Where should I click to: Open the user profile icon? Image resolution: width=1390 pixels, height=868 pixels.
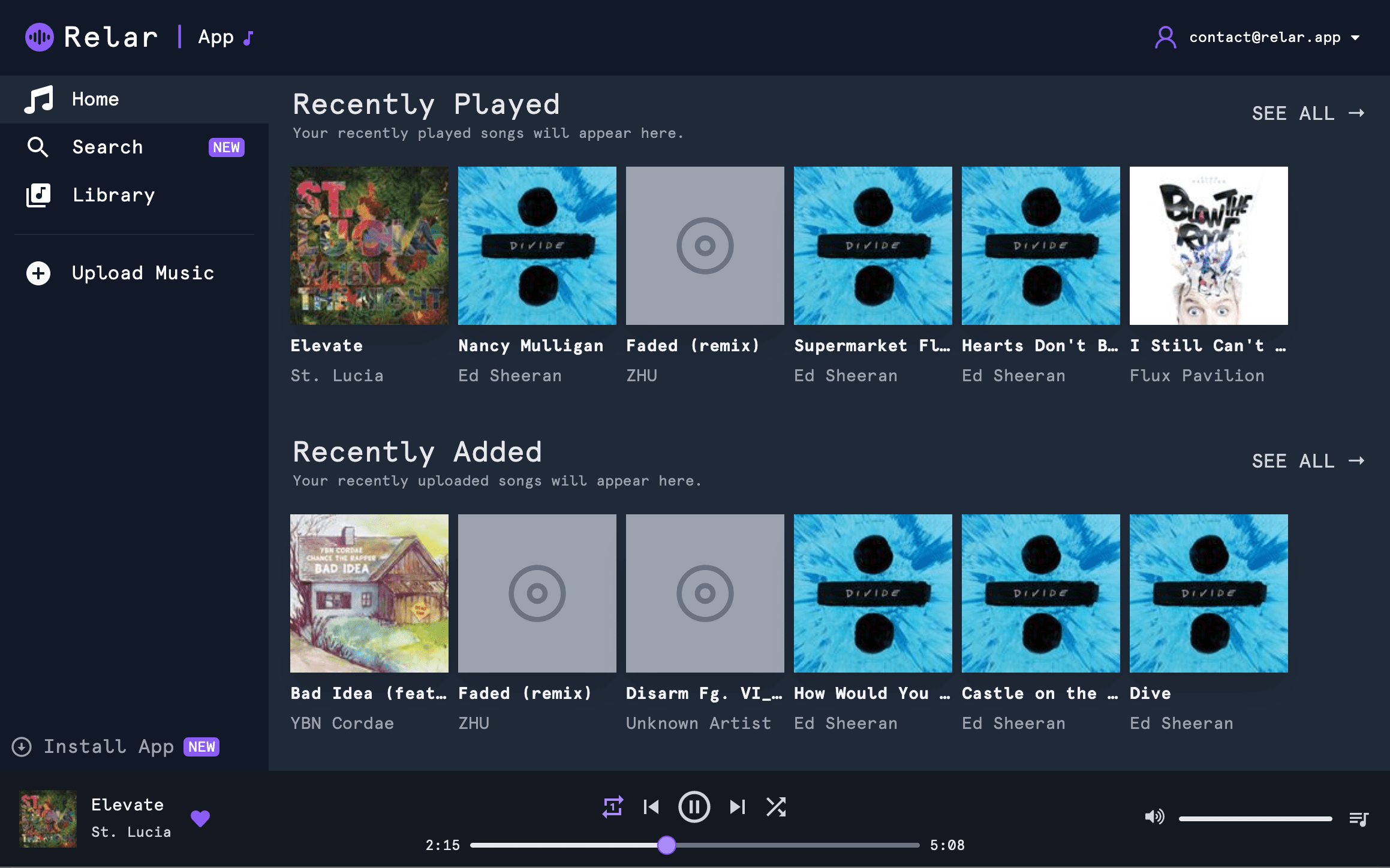[1165, 38]
